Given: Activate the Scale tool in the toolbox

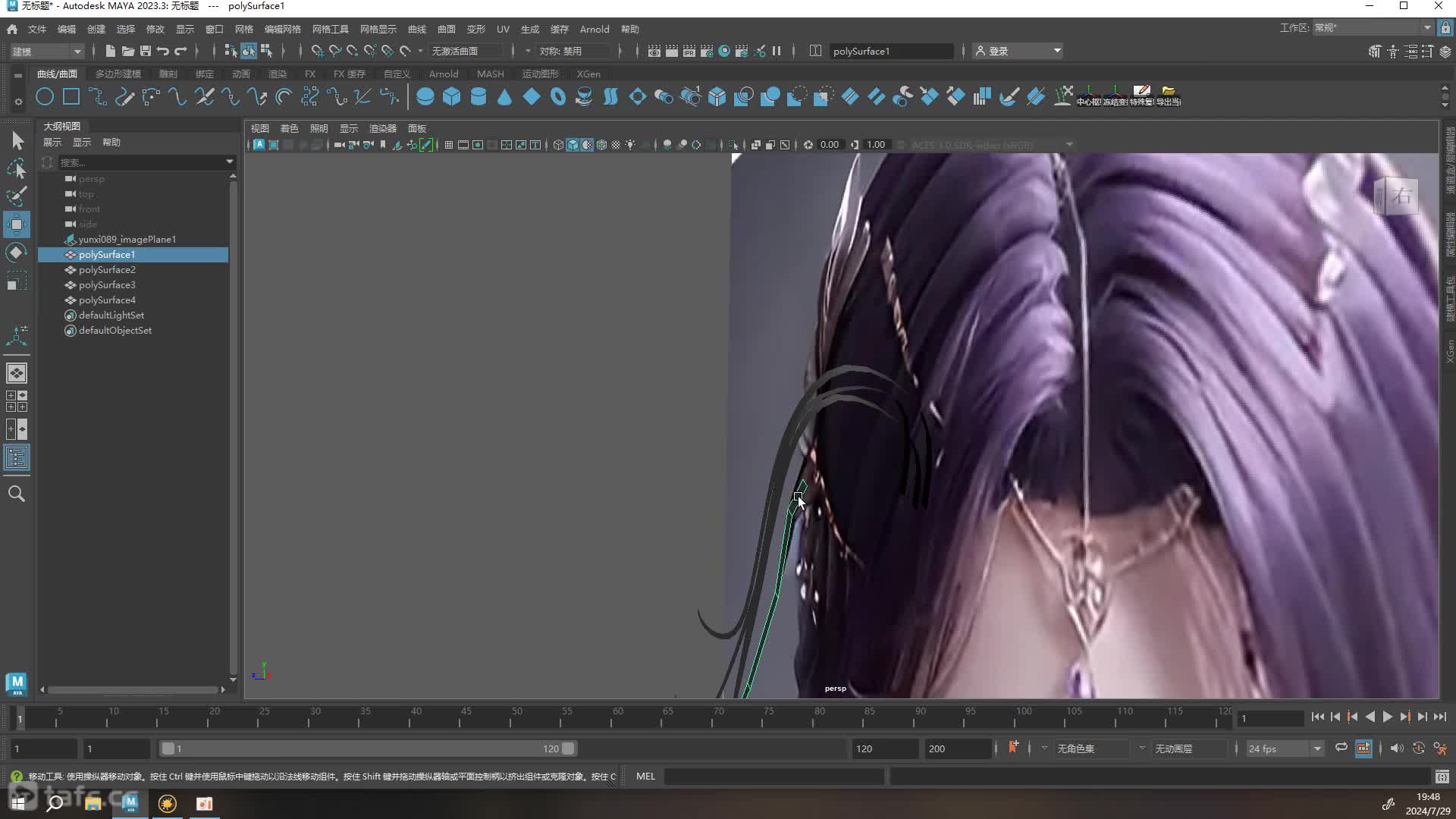Looking at the screenshot, I should 17,281.
